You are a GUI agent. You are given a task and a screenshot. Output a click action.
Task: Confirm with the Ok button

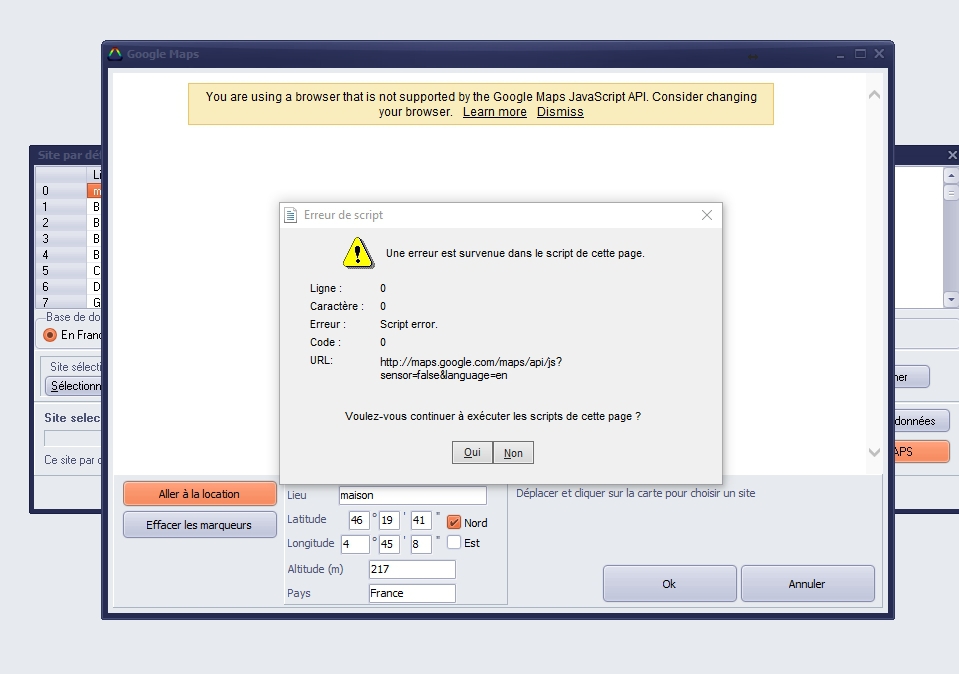pos(670,584)
